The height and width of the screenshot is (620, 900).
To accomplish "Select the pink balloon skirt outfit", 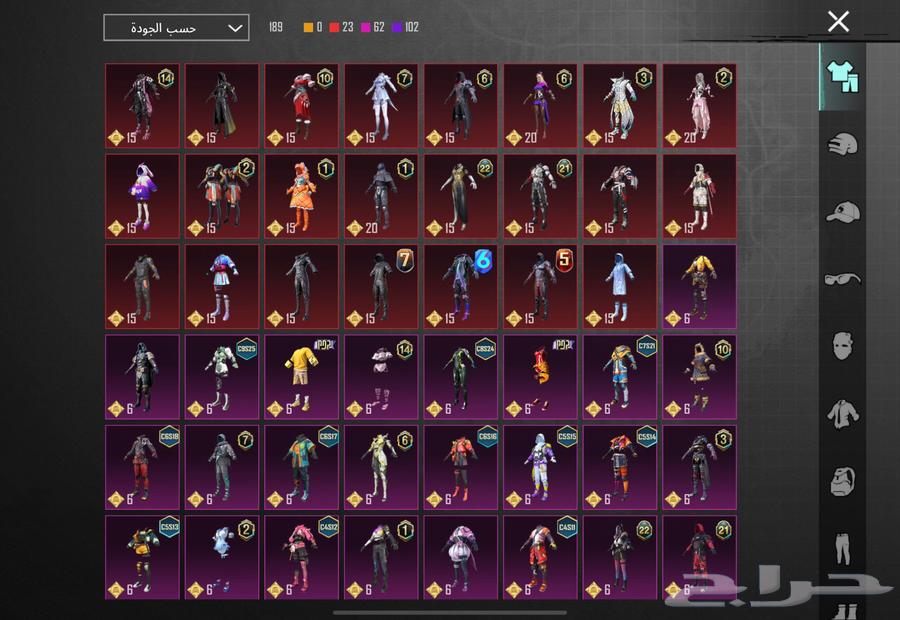I will pos(461,557).
